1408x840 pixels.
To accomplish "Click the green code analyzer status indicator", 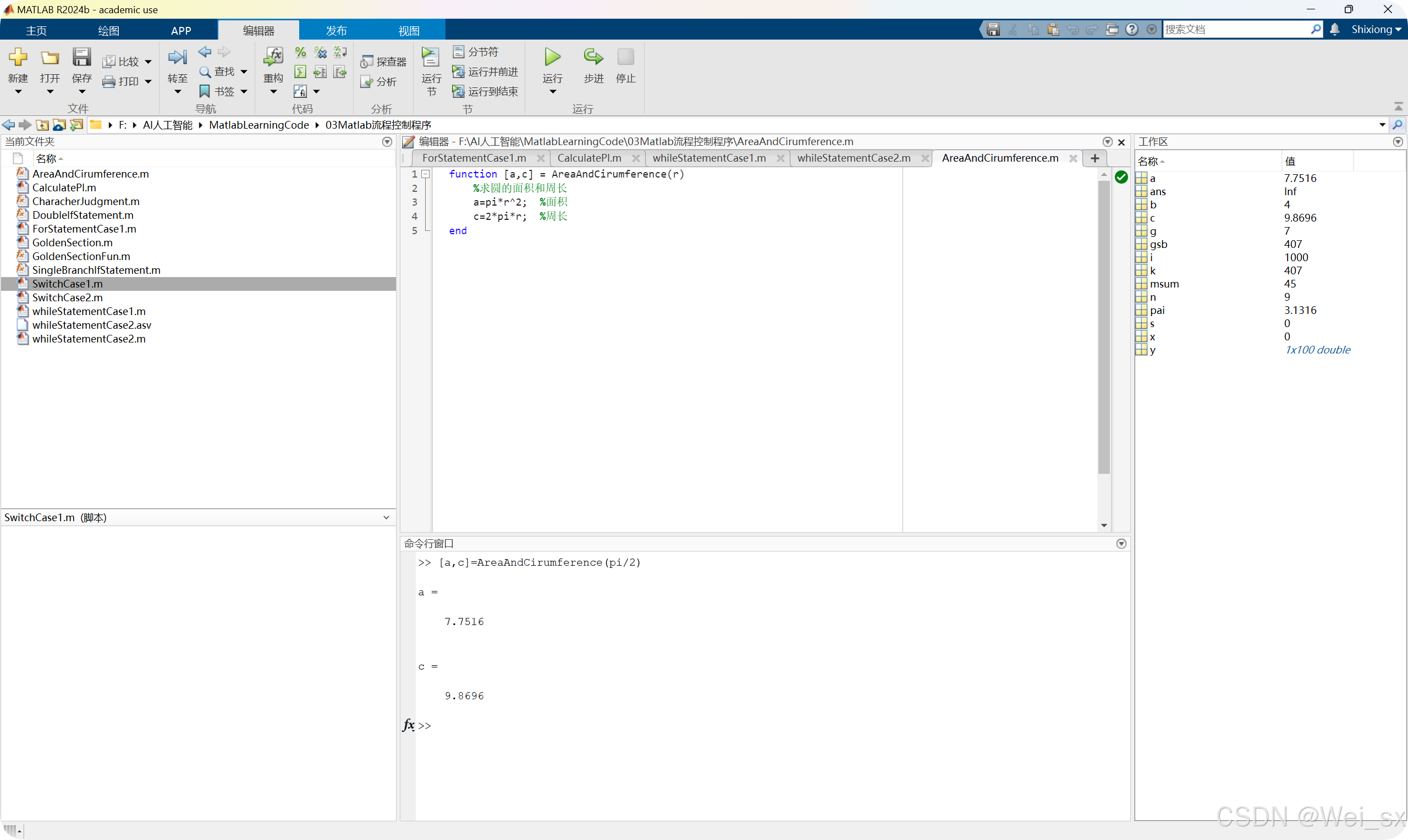I will coord(1121,177).
